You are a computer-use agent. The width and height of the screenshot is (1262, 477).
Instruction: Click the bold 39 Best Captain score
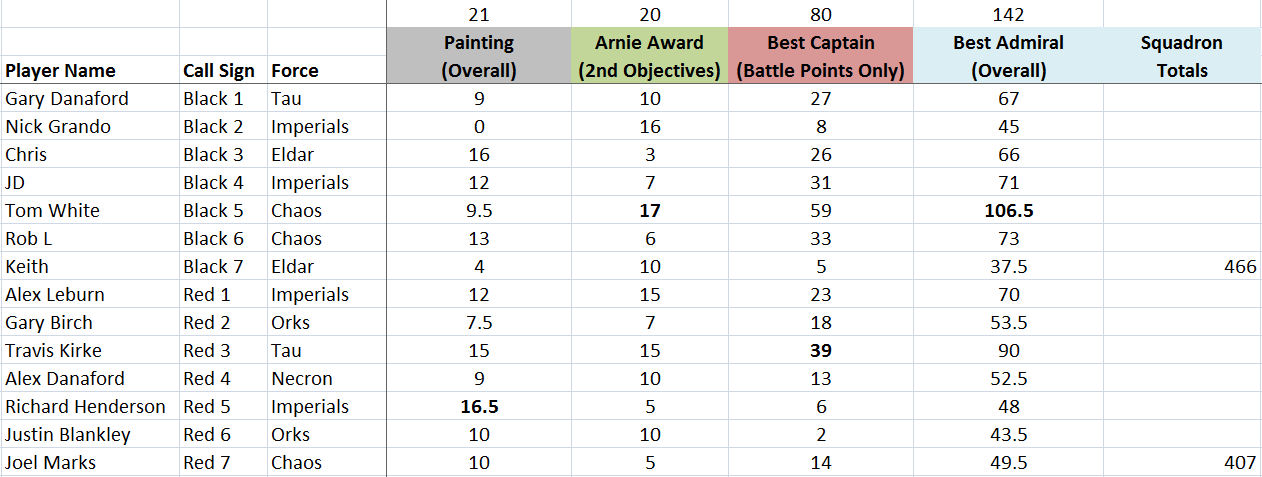tap(819, 350)
